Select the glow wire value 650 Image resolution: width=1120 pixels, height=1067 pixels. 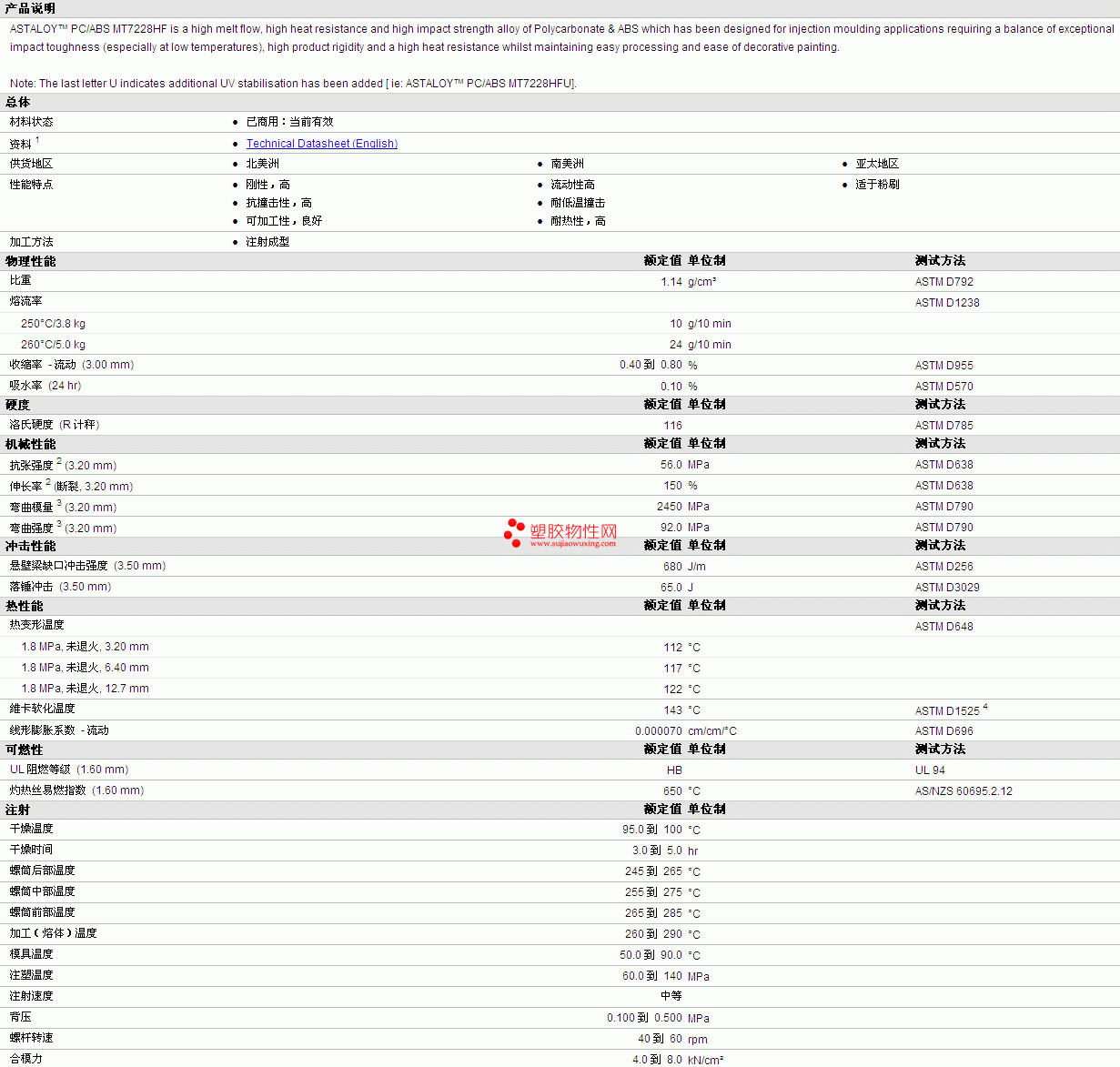coord(672,791)
